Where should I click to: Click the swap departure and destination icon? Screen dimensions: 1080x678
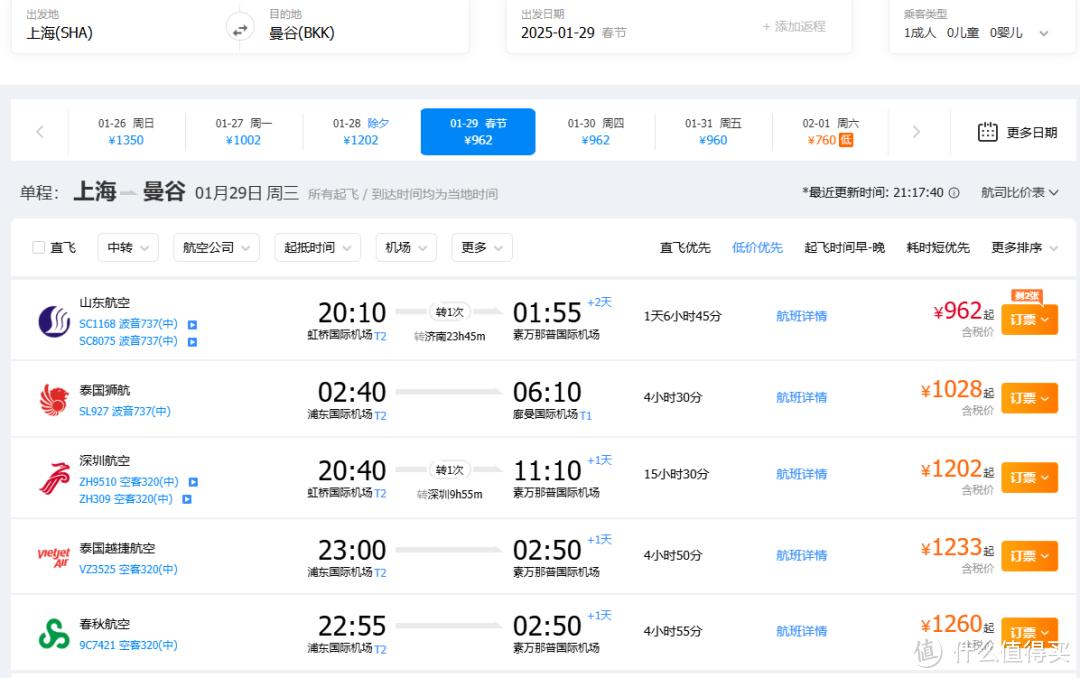pyautogui.click(x=240, y=29)
